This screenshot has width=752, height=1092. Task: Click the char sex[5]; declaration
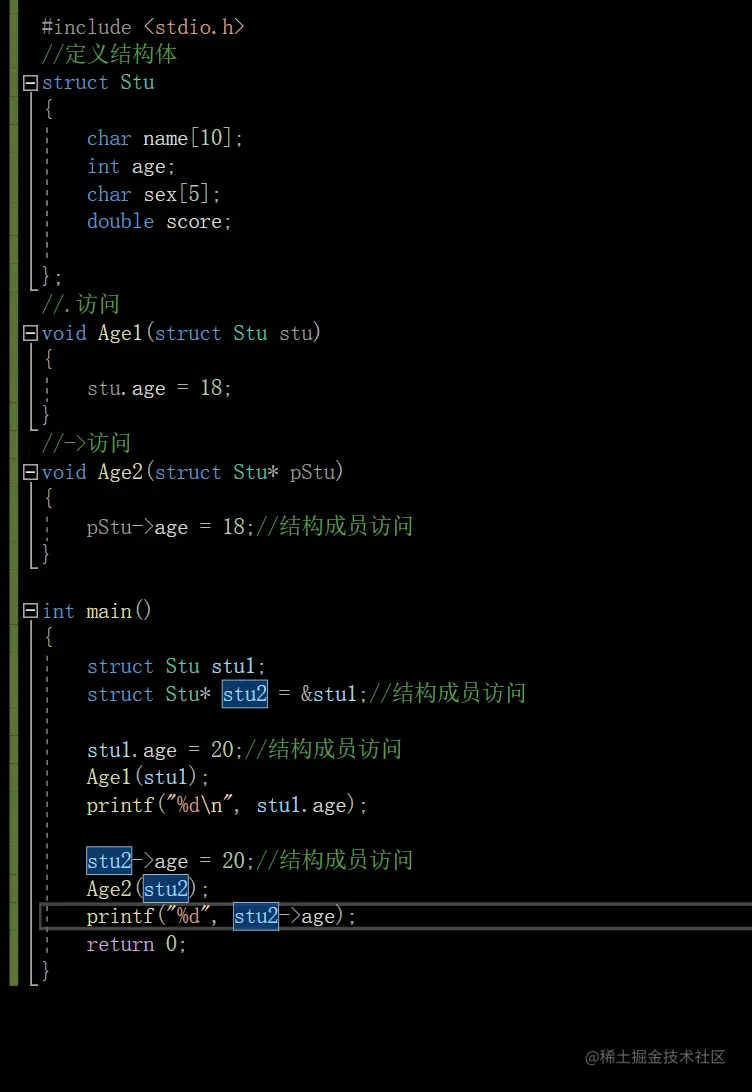click(153, 194)
